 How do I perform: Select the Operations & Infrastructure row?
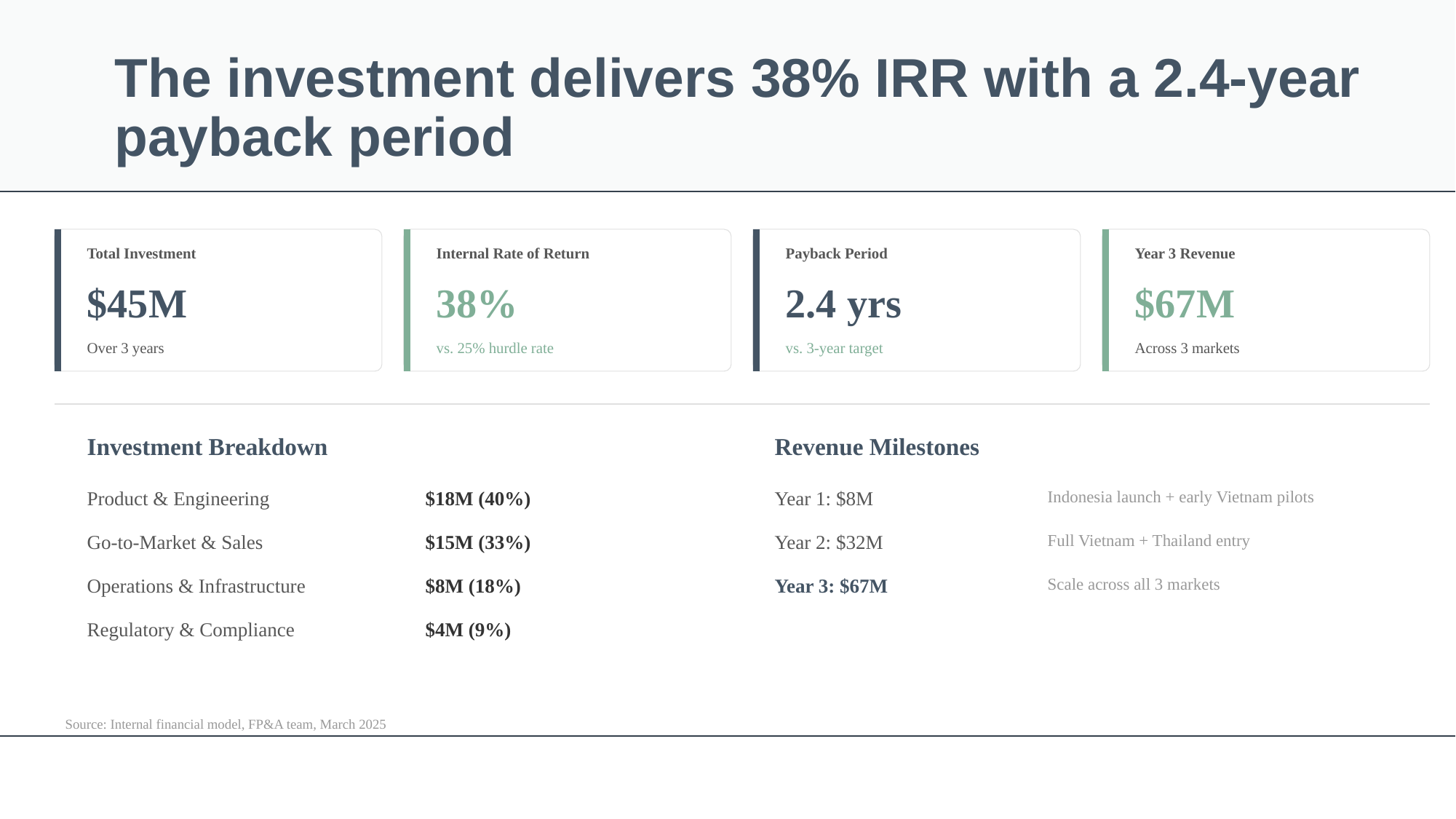point(196,586)
